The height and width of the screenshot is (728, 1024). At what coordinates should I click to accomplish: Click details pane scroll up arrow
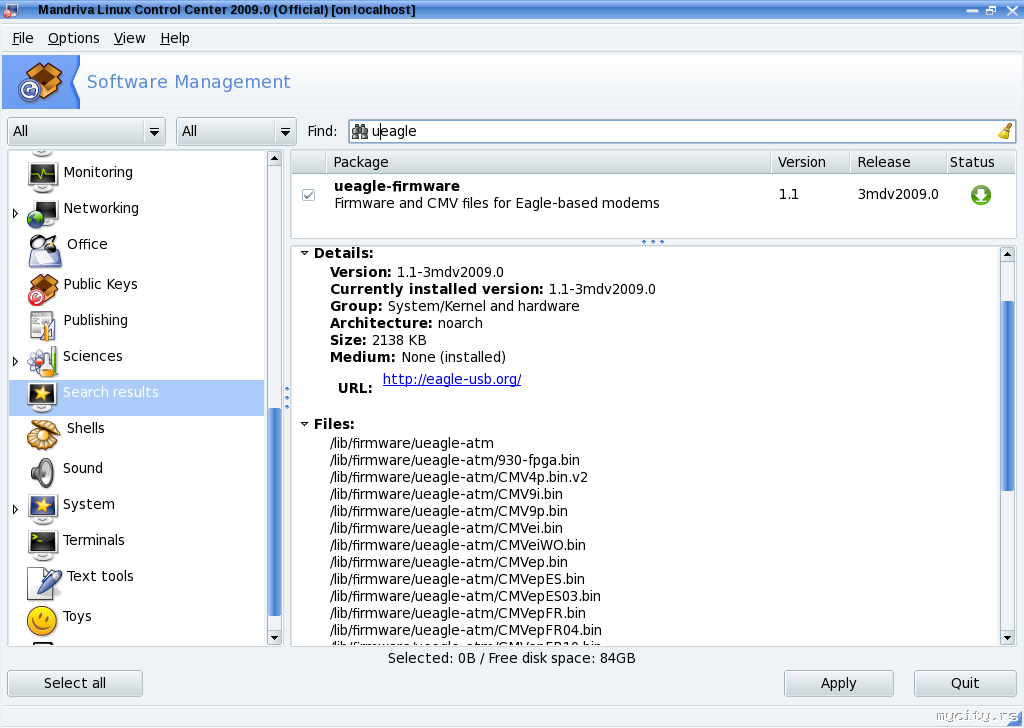[1007, 255]
